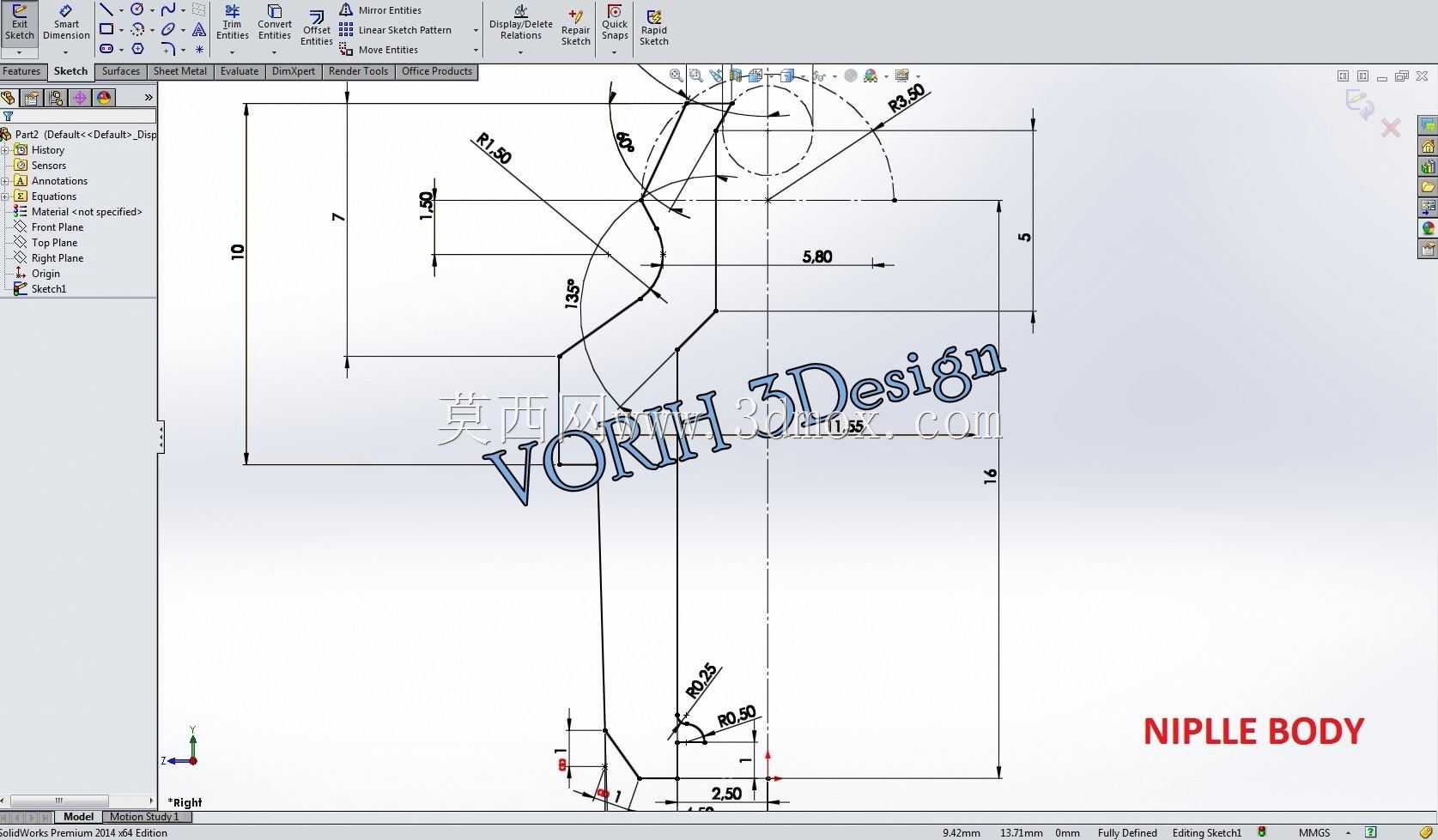This screenshot has height=840, width=1438.
Task: Select the Corner Rectangle tool
Action: [106, 29]
